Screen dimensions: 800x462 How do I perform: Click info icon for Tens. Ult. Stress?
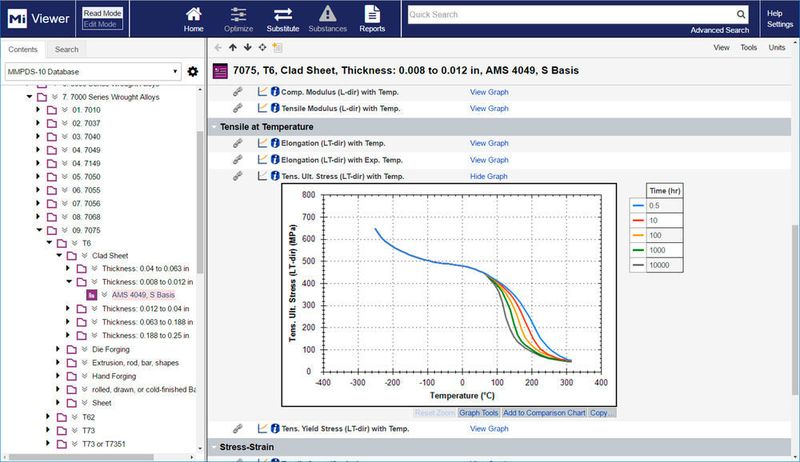pyautogui.click(x=275, y=176)
